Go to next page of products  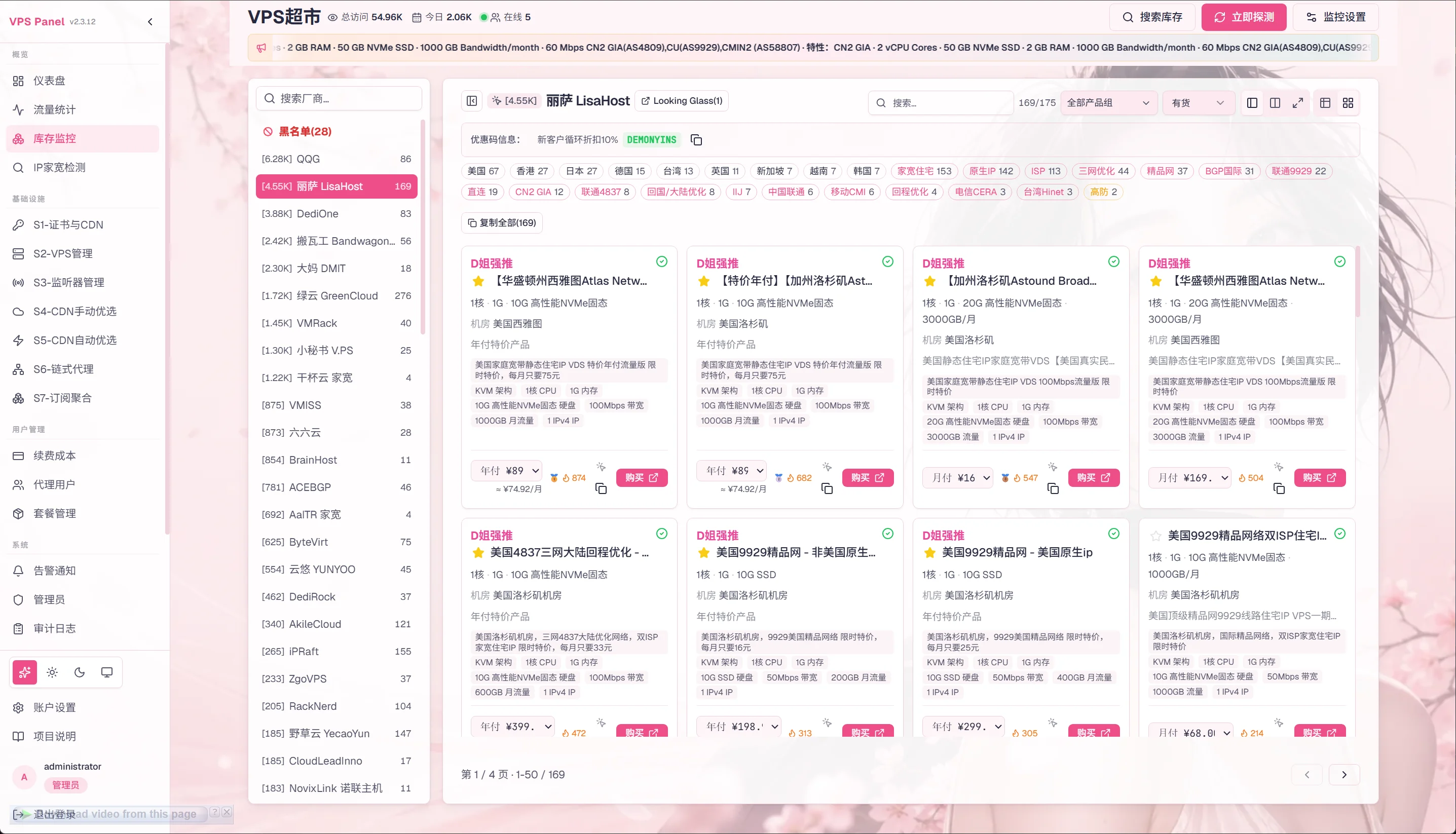pos(1343,775)
